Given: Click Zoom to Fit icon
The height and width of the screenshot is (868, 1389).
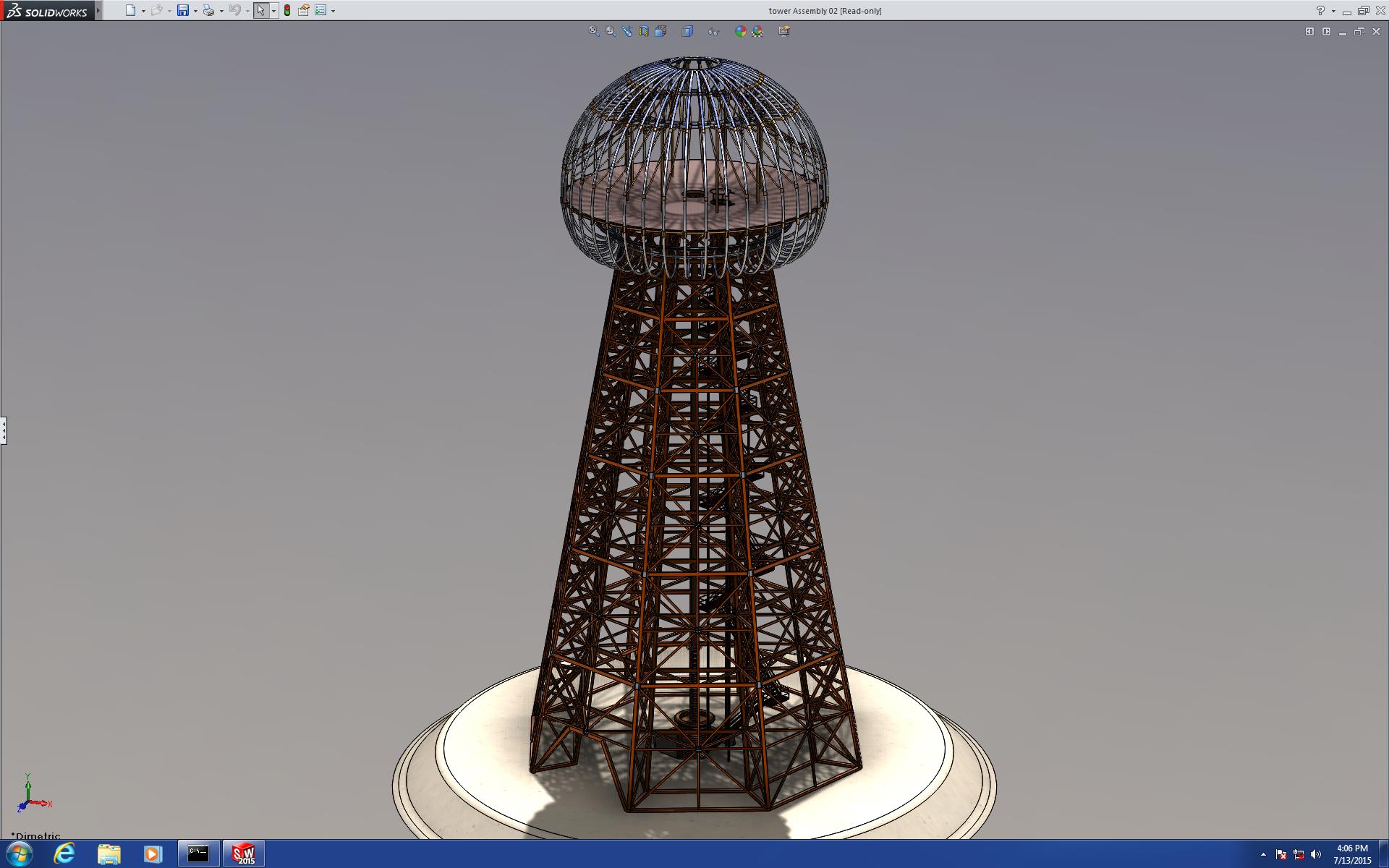Looking at the screenshot, I should [594, 31].
